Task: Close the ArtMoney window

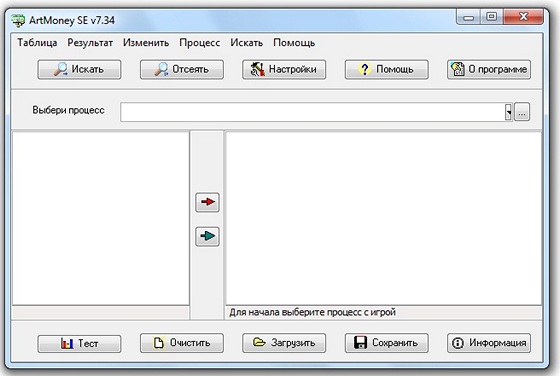Action: [523, 17]
